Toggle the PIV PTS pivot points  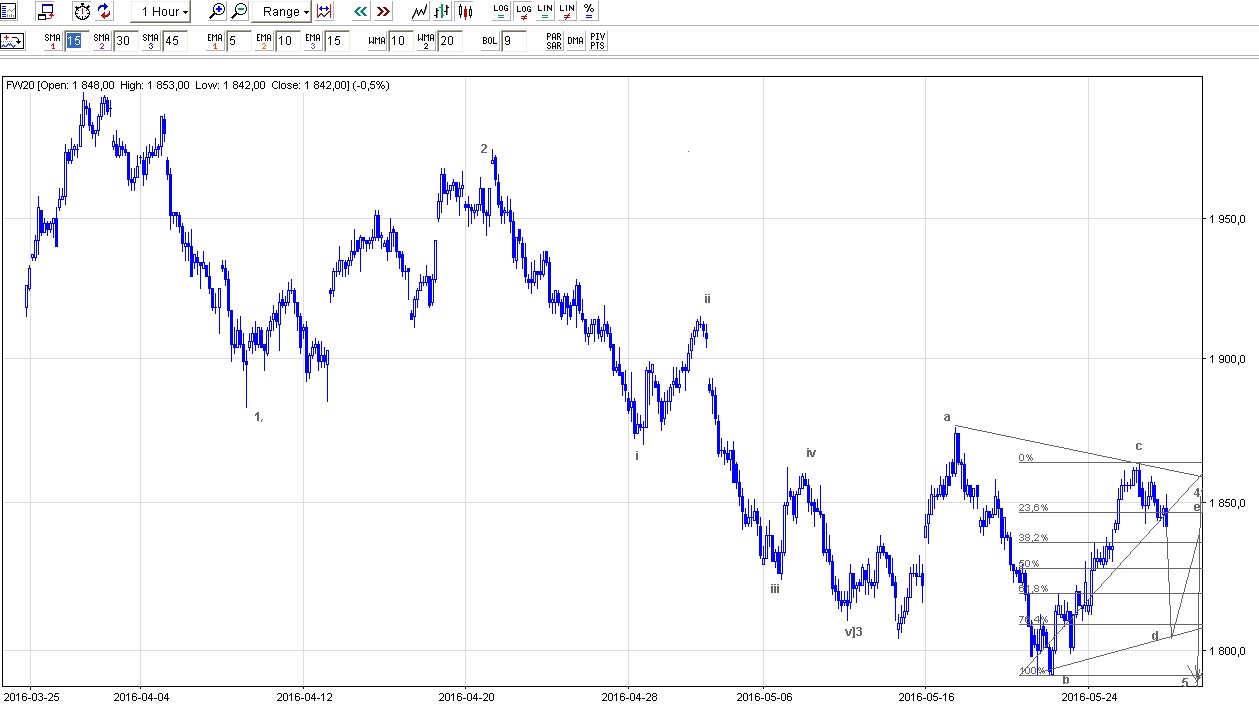[x=597, y=41]
